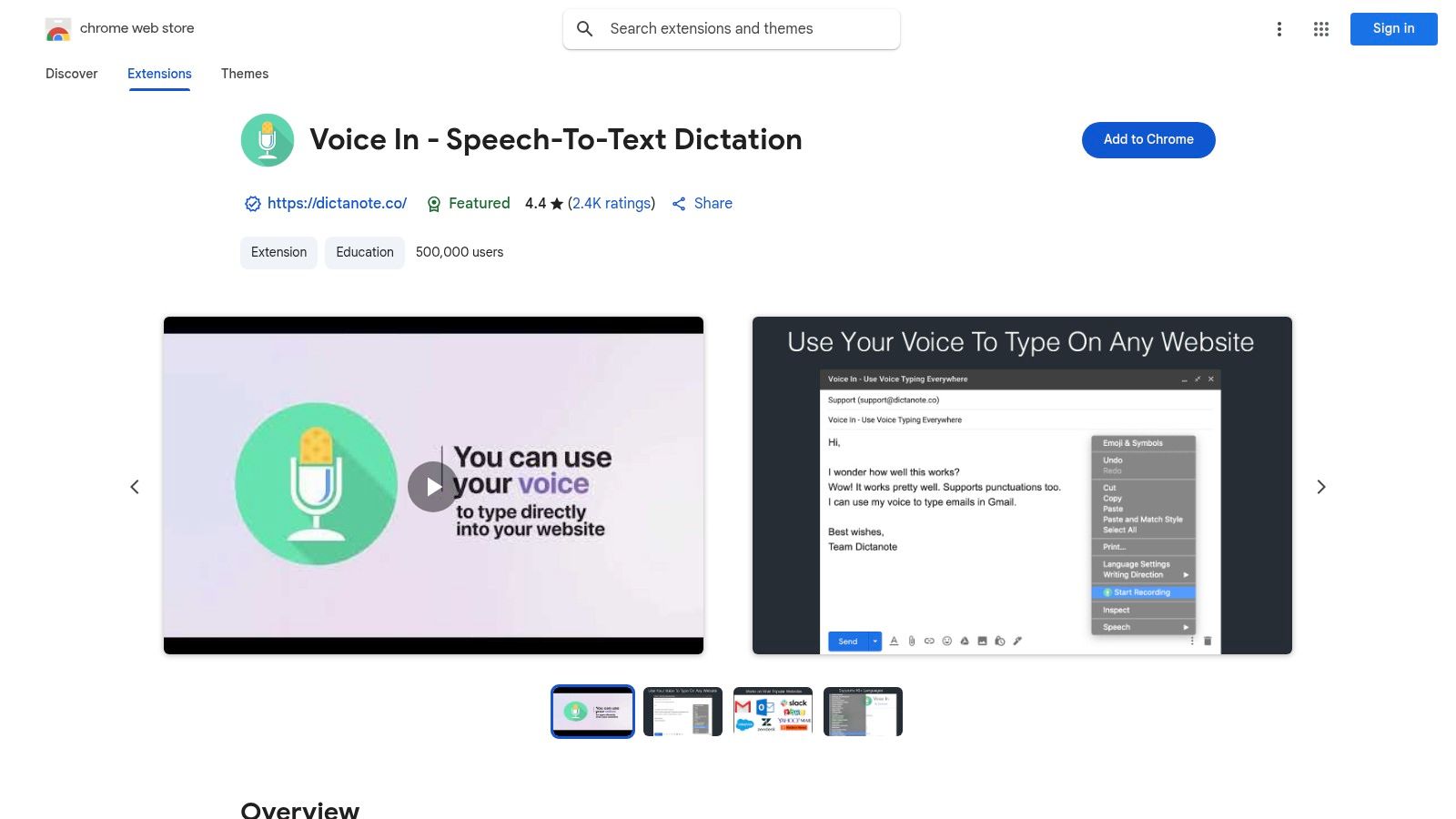
Task: Click the Featured badge icon
Action: [434, 204]
